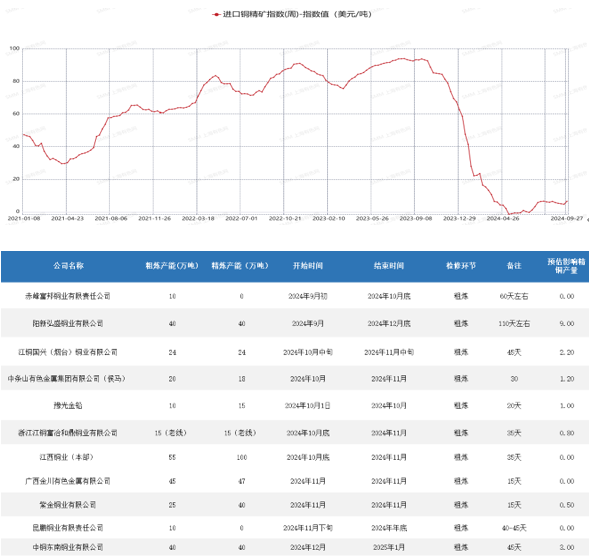Select the 昆鹏铜业有限责任公司 cell
Viewport: 589px width, 557px height.
[x=68, y=528]
